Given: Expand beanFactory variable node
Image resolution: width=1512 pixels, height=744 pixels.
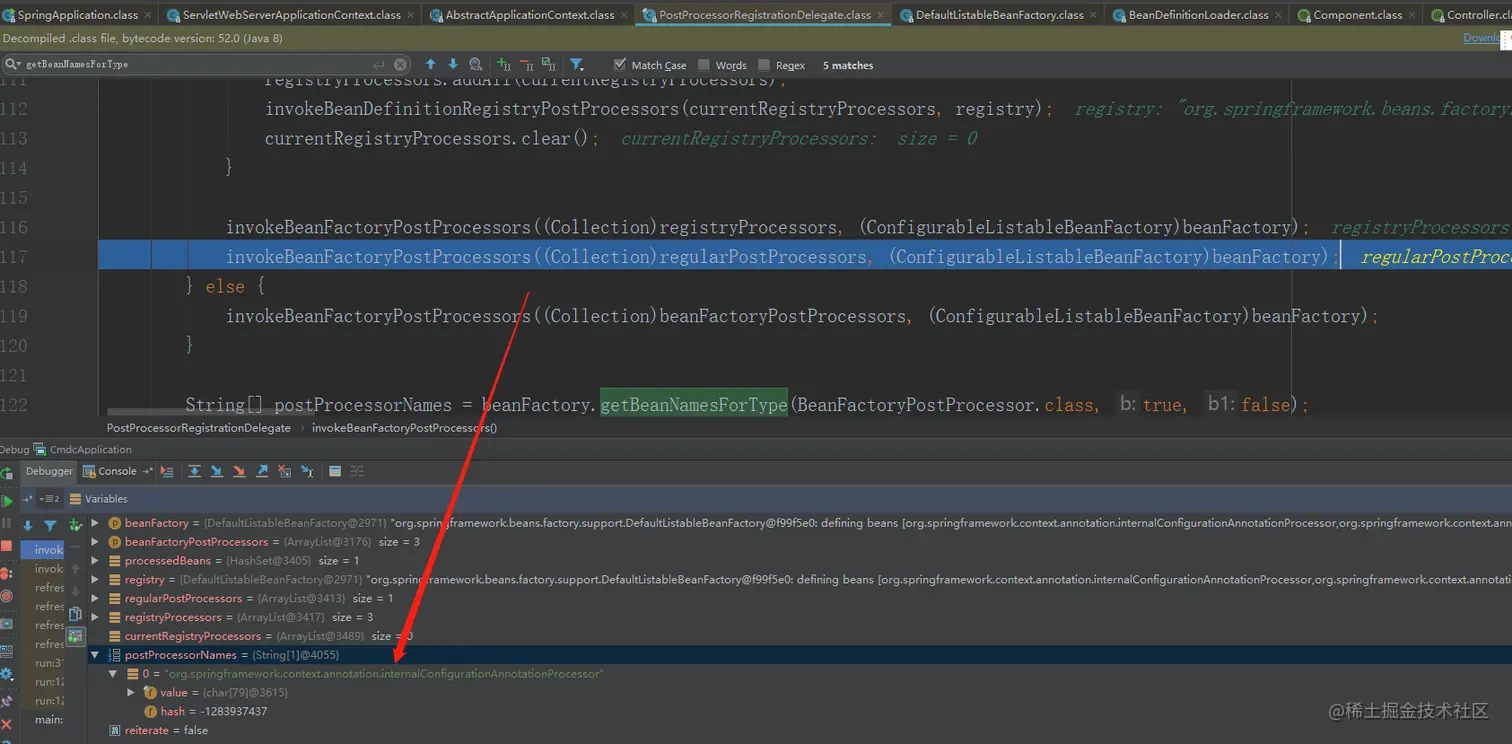Looking at the screenshot, I should point(95,523).
